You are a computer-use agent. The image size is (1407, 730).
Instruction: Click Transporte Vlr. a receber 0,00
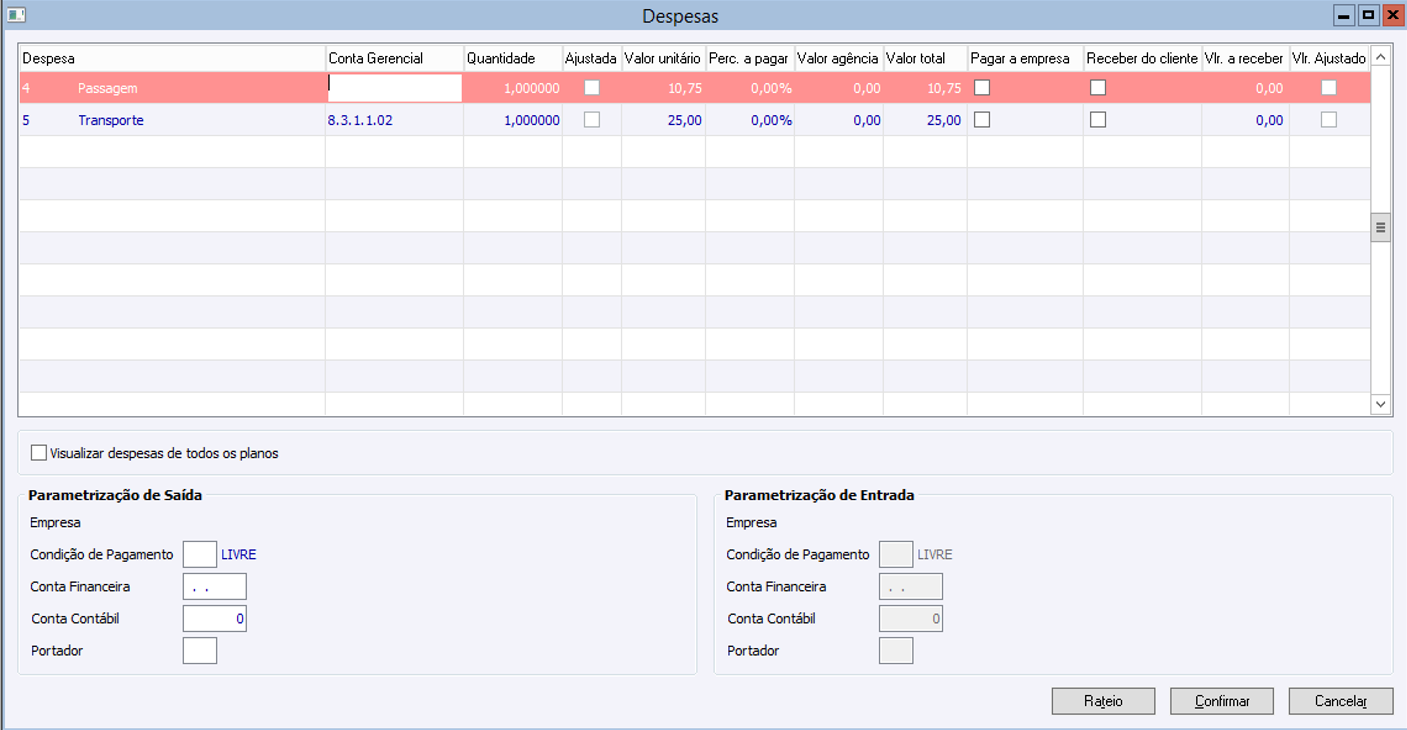[x=1270, y=120]
